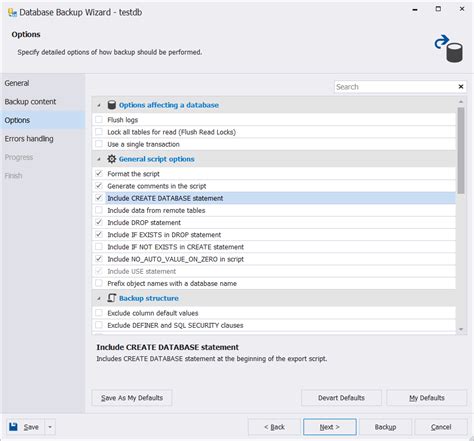Click the scroll up arrow in options list

click(461, 101)
